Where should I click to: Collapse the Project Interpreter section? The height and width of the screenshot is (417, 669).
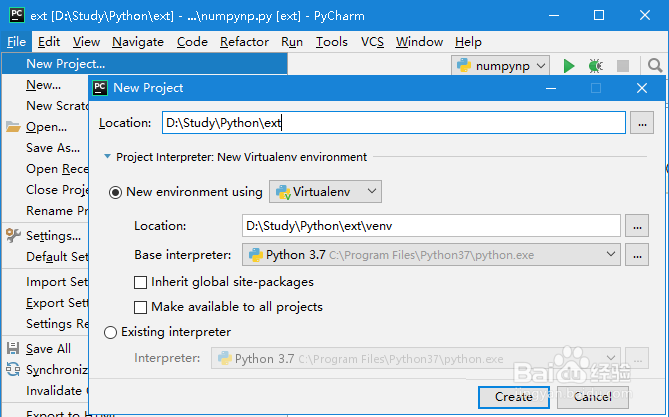tap(107, 157)
